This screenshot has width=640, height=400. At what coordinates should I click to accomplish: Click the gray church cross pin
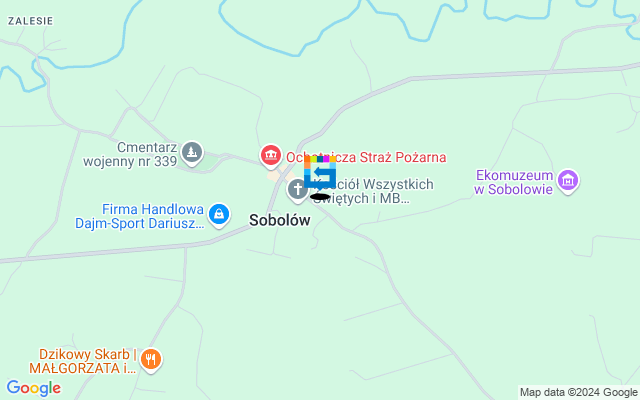(x=298, y=191)
